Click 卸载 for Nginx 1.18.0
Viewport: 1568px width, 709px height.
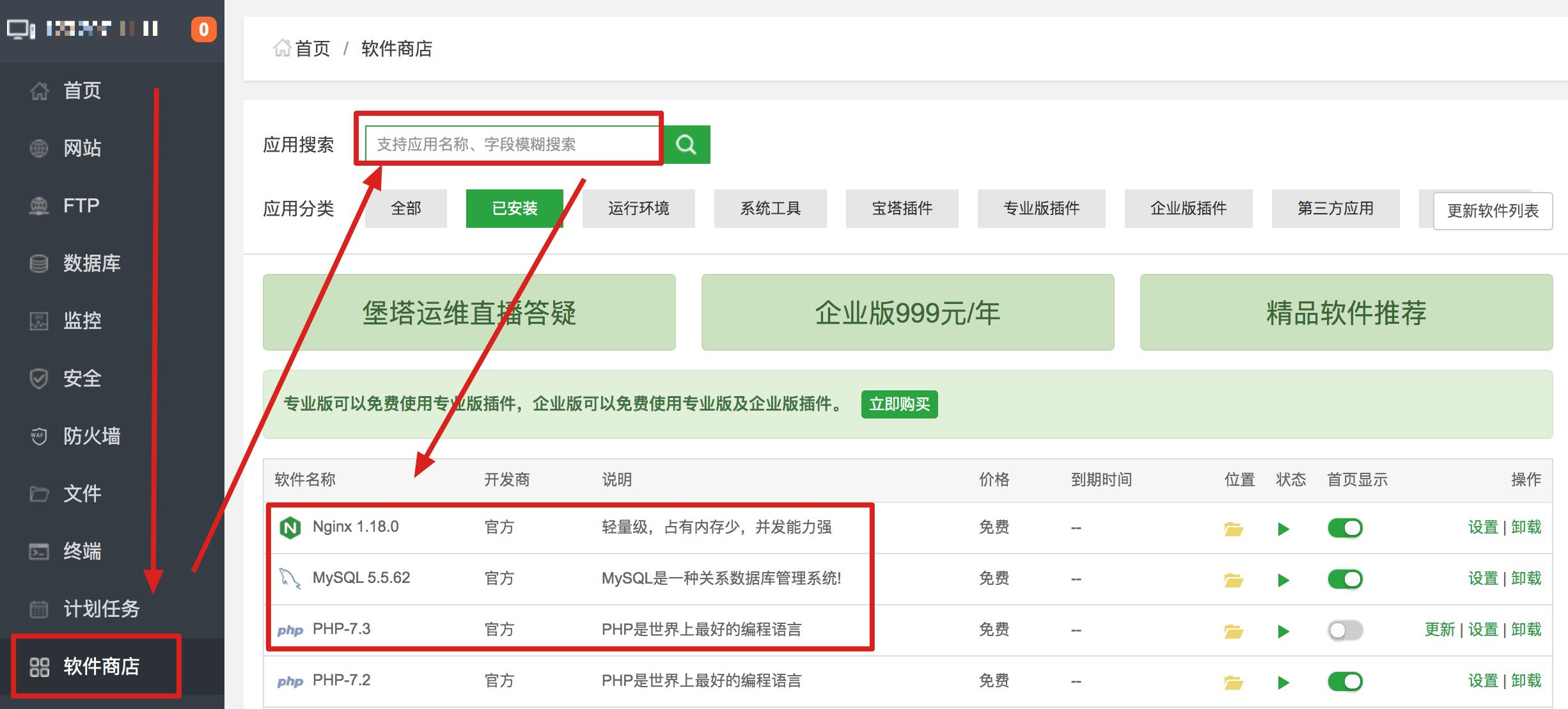(1526, 527)
